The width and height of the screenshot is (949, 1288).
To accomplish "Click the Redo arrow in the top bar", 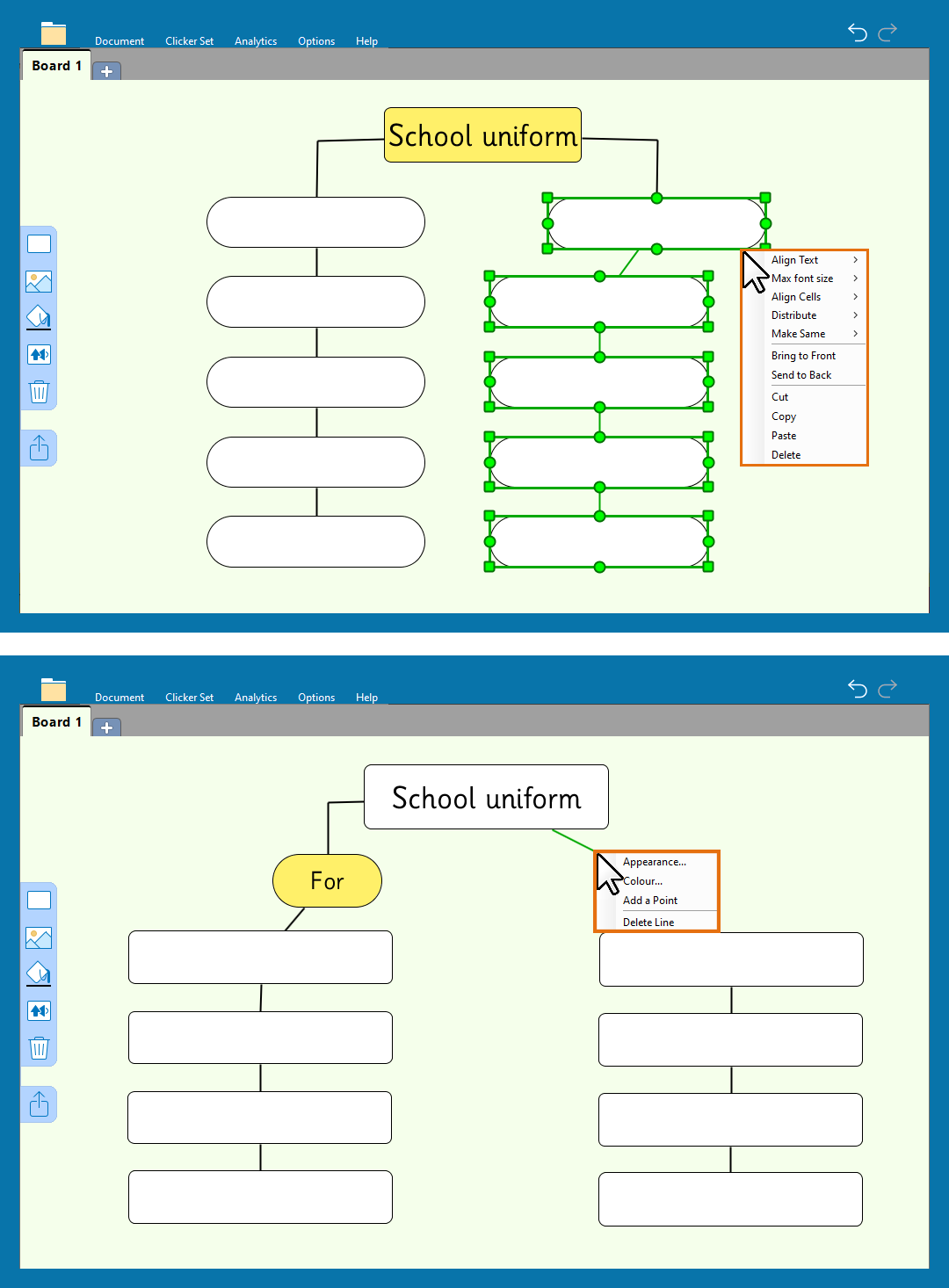I will (x=887, y=33).
